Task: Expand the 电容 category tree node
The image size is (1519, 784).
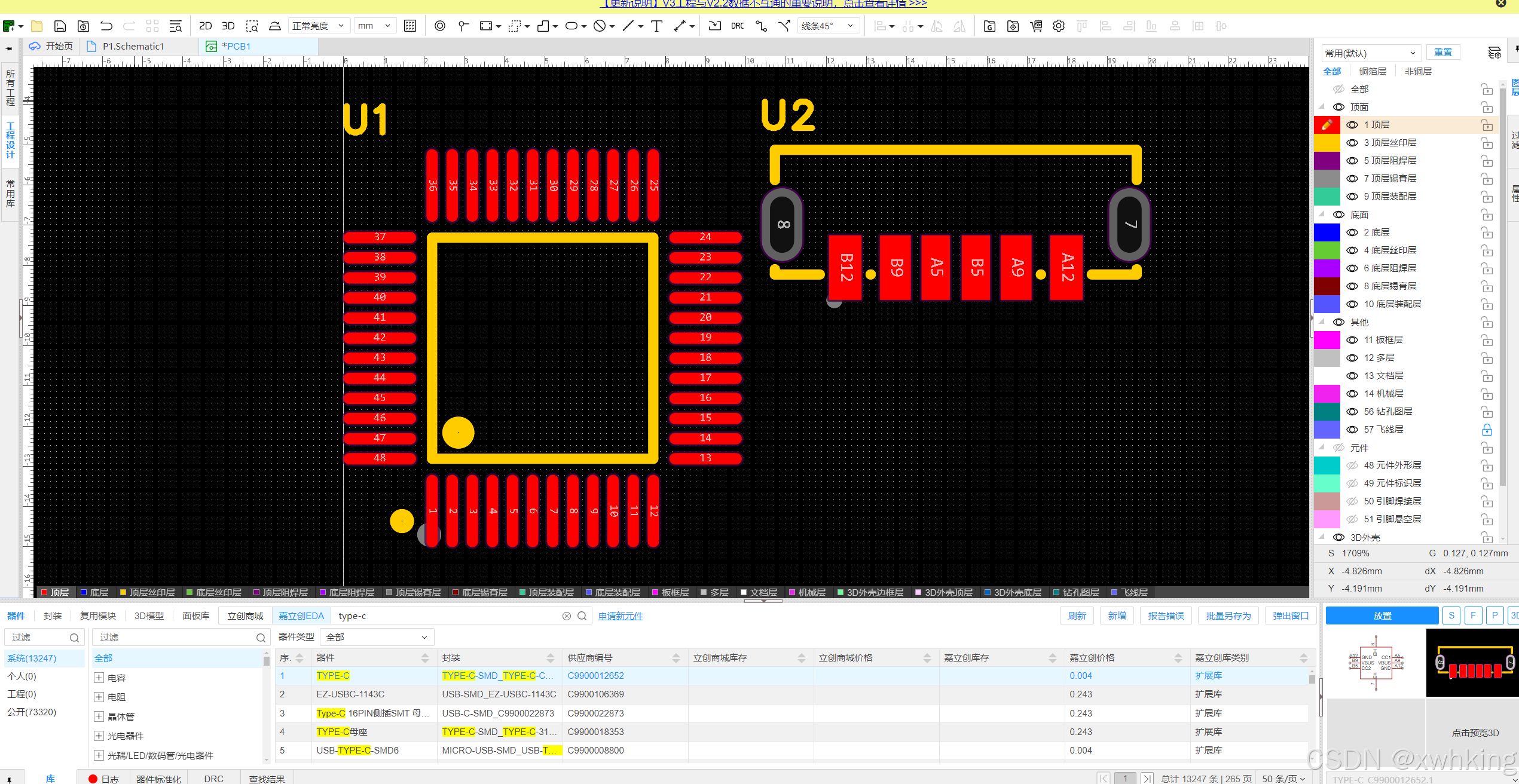Action: (99, 678)
